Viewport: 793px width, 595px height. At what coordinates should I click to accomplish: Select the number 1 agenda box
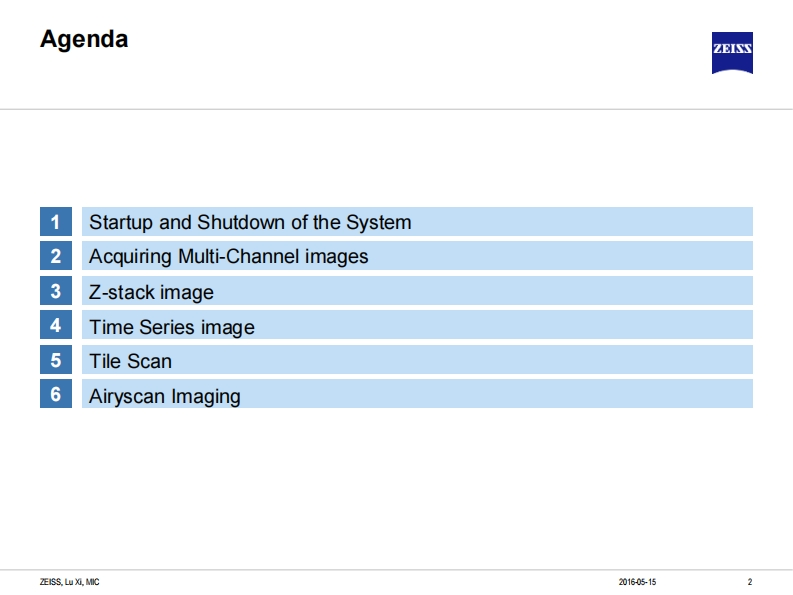56,222
